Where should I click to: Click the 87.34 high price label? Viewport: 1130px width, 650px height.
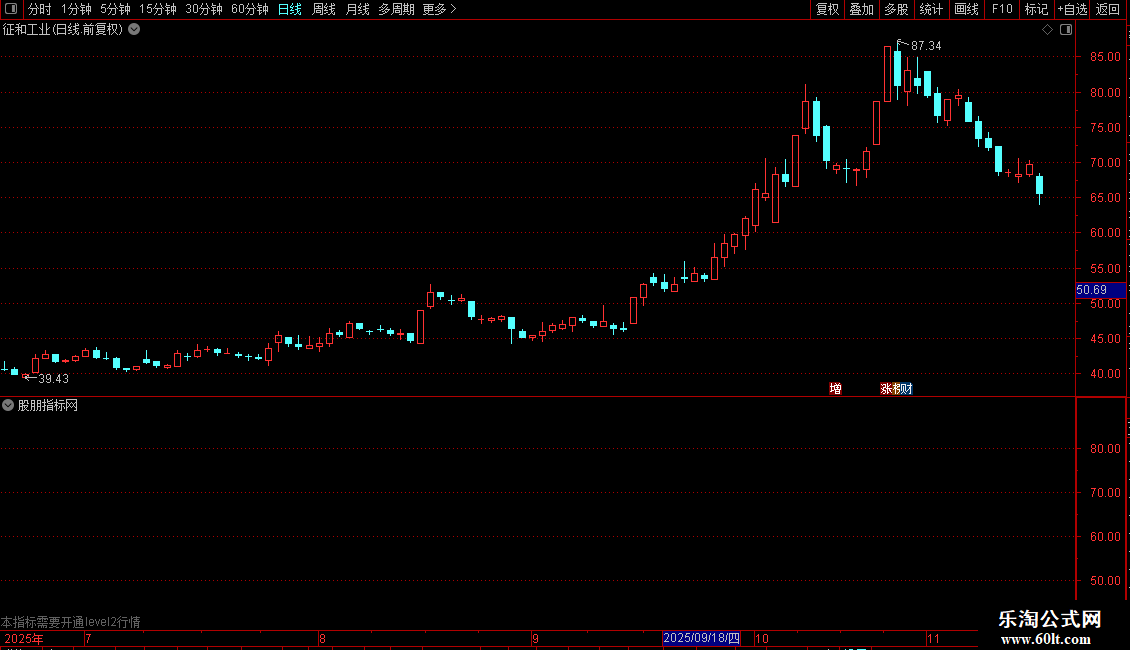926,46
